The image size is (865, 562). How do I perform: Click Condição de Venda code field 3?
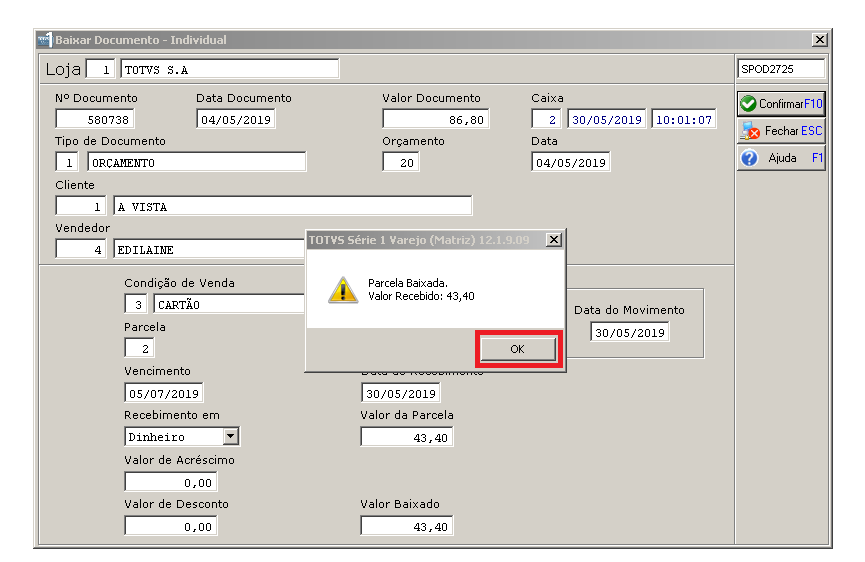pyautogui.click(x=136, y=304)
